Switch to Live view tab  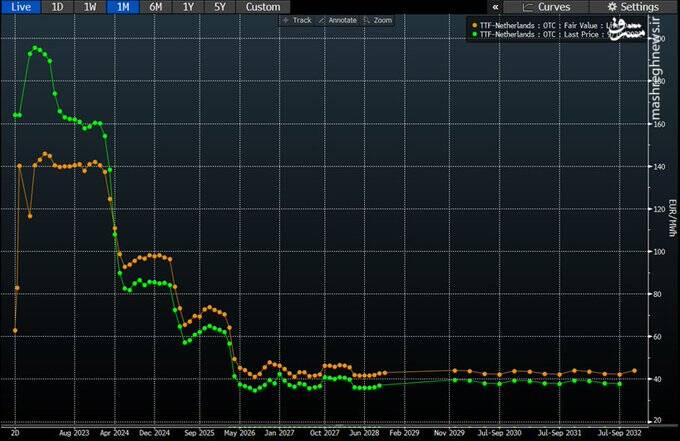point(22,7)
